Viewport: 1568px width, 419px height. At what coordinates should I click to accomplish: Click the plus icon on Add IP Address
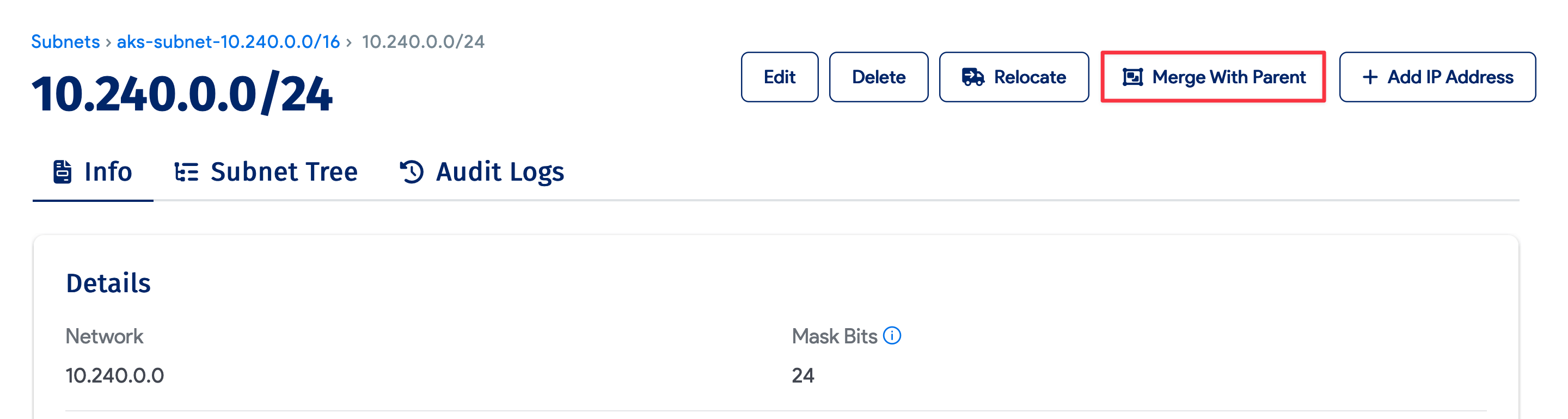point(1370,77)
